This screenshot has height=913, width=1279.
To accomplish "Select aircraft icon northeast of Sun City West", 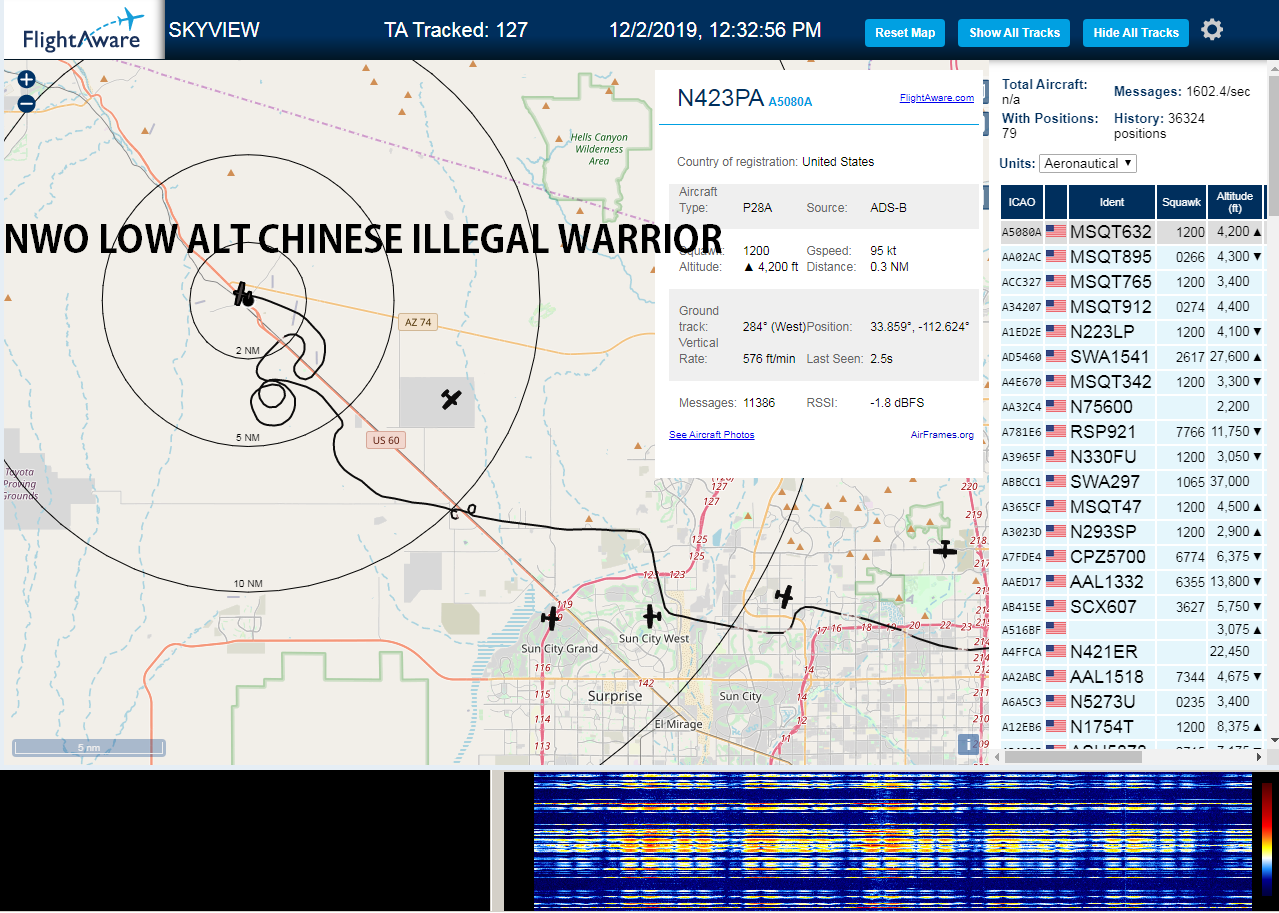I will (785, 597).
